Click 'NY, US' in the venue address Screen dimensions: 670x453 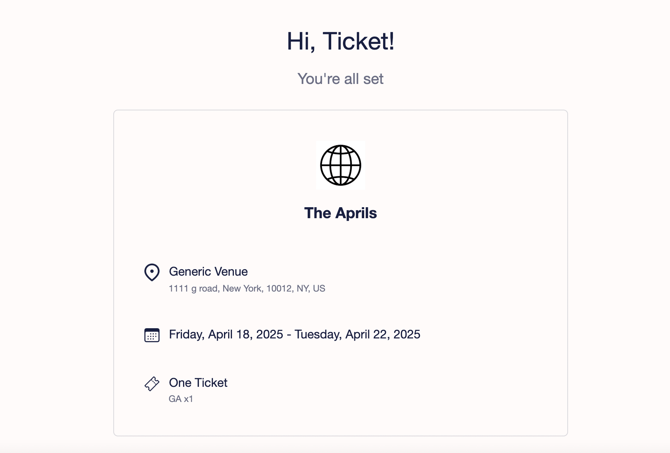click(x=311, y=288)
